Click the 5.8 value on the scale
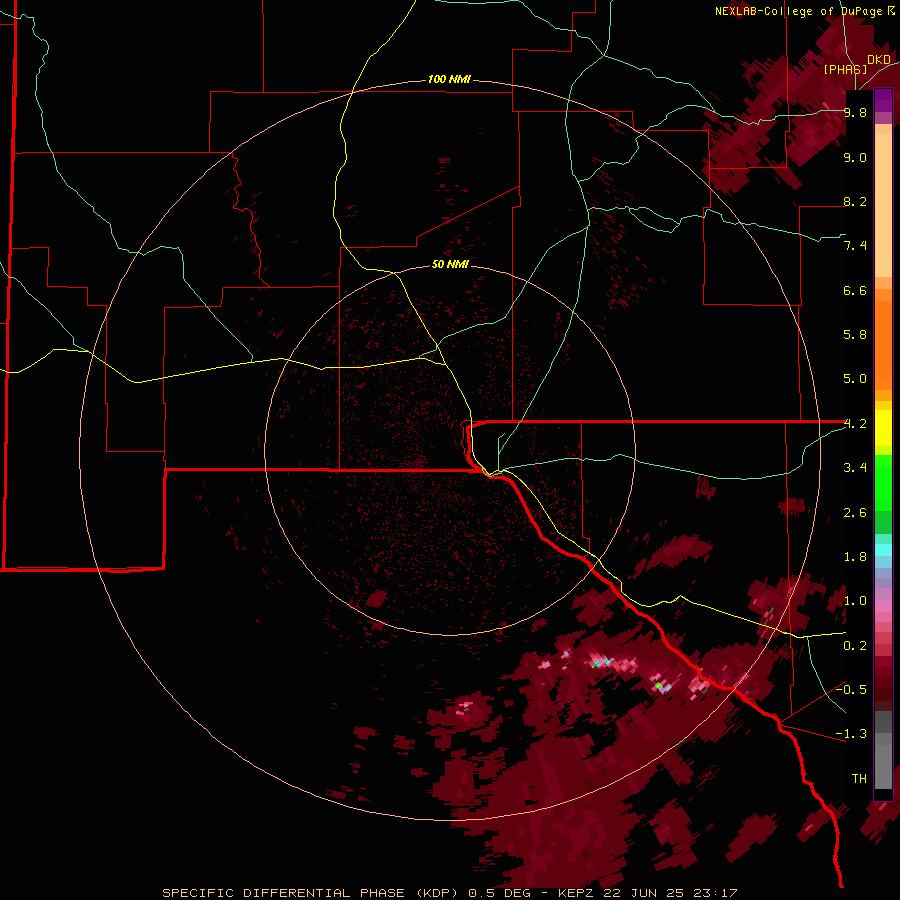Image resolution: width=900 pixels, height=900 pixels. 855,335
